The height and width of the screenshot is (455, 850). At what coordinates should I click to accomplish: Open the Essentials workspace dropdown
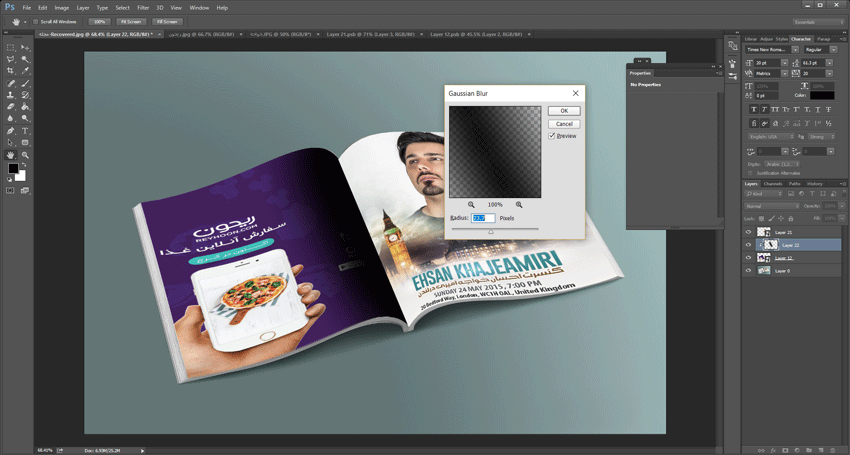[x=819, y=22]
